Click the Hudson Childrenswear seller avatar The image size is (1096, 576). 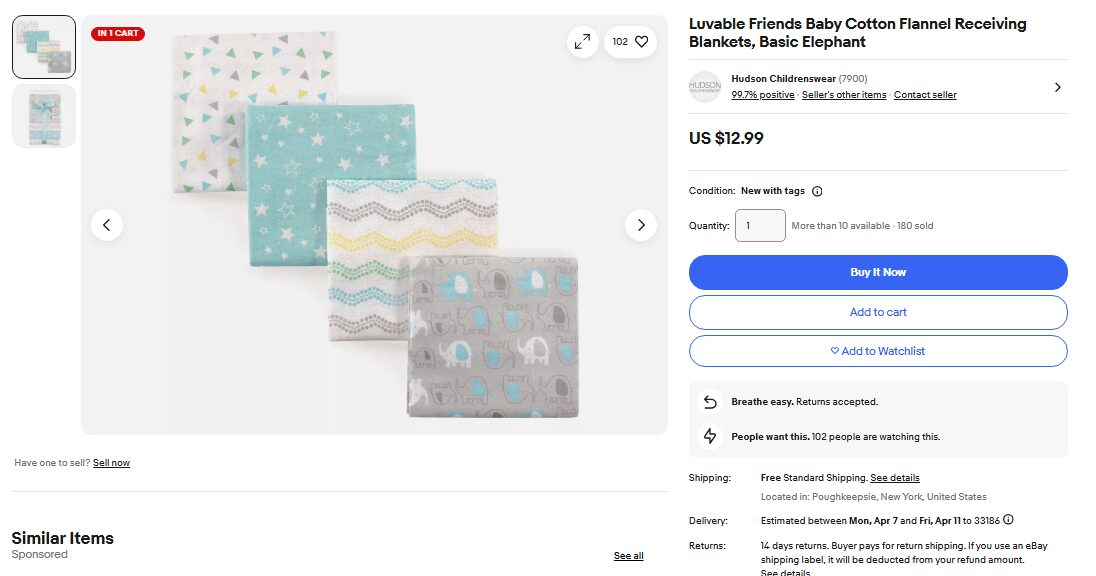point(705,87)
